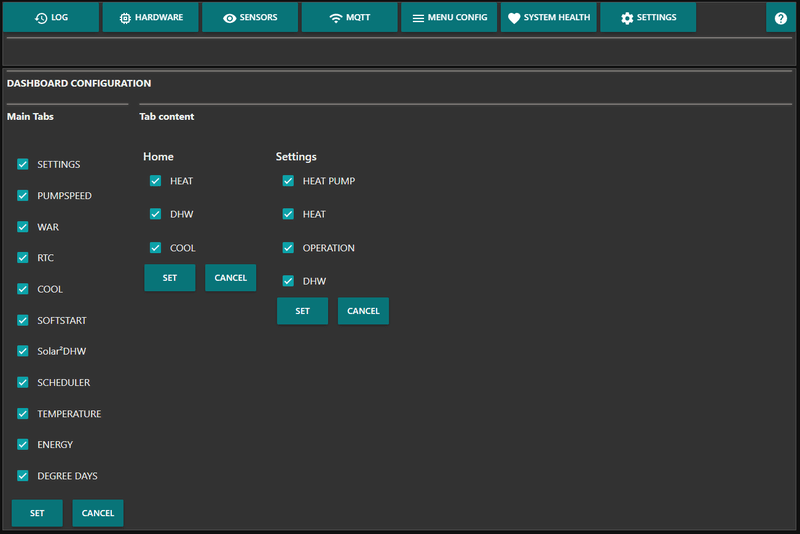Uncheck SETTINGS in Main Tabs

(22, 164)
